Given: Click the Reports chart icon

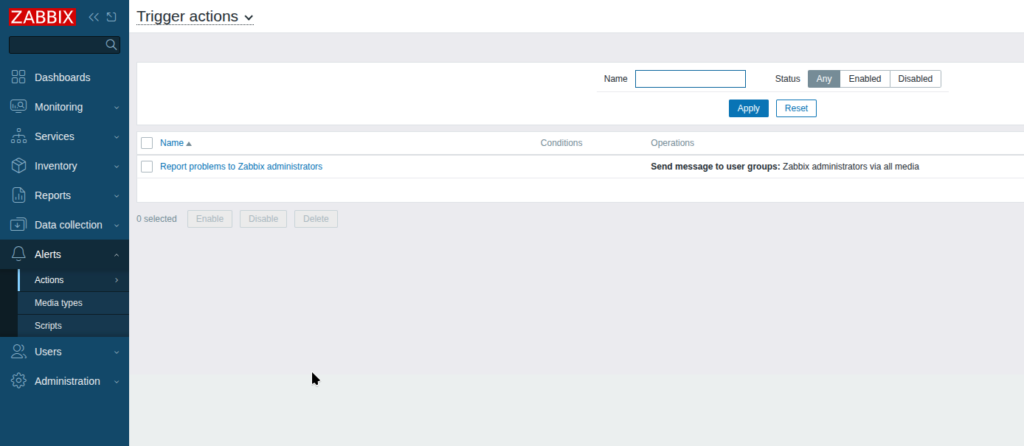Looking at the screenshot, I should click(18, 195).
